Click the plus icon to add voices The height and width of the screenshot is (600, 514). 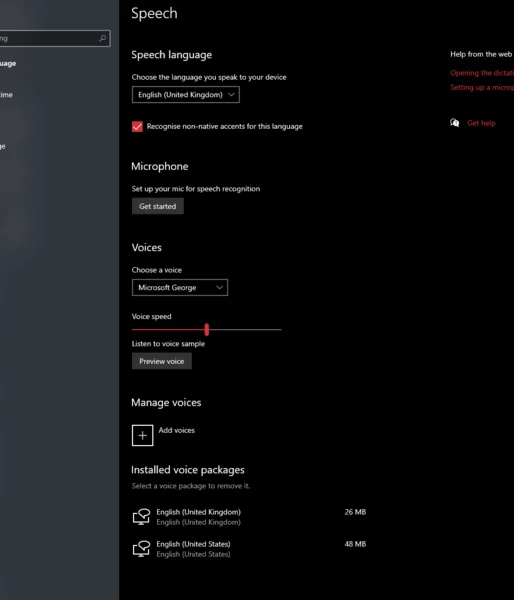(142, 435)
